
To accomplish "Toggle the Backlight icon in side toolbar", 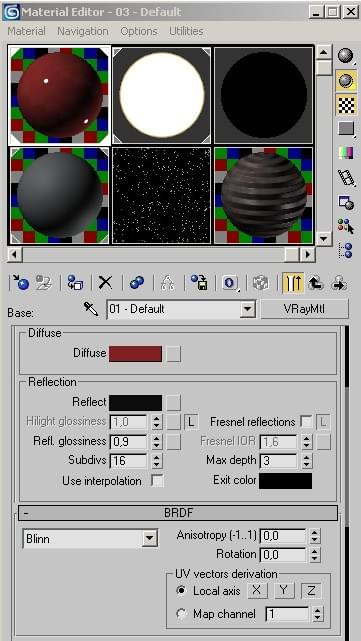I will click(346, 81).
